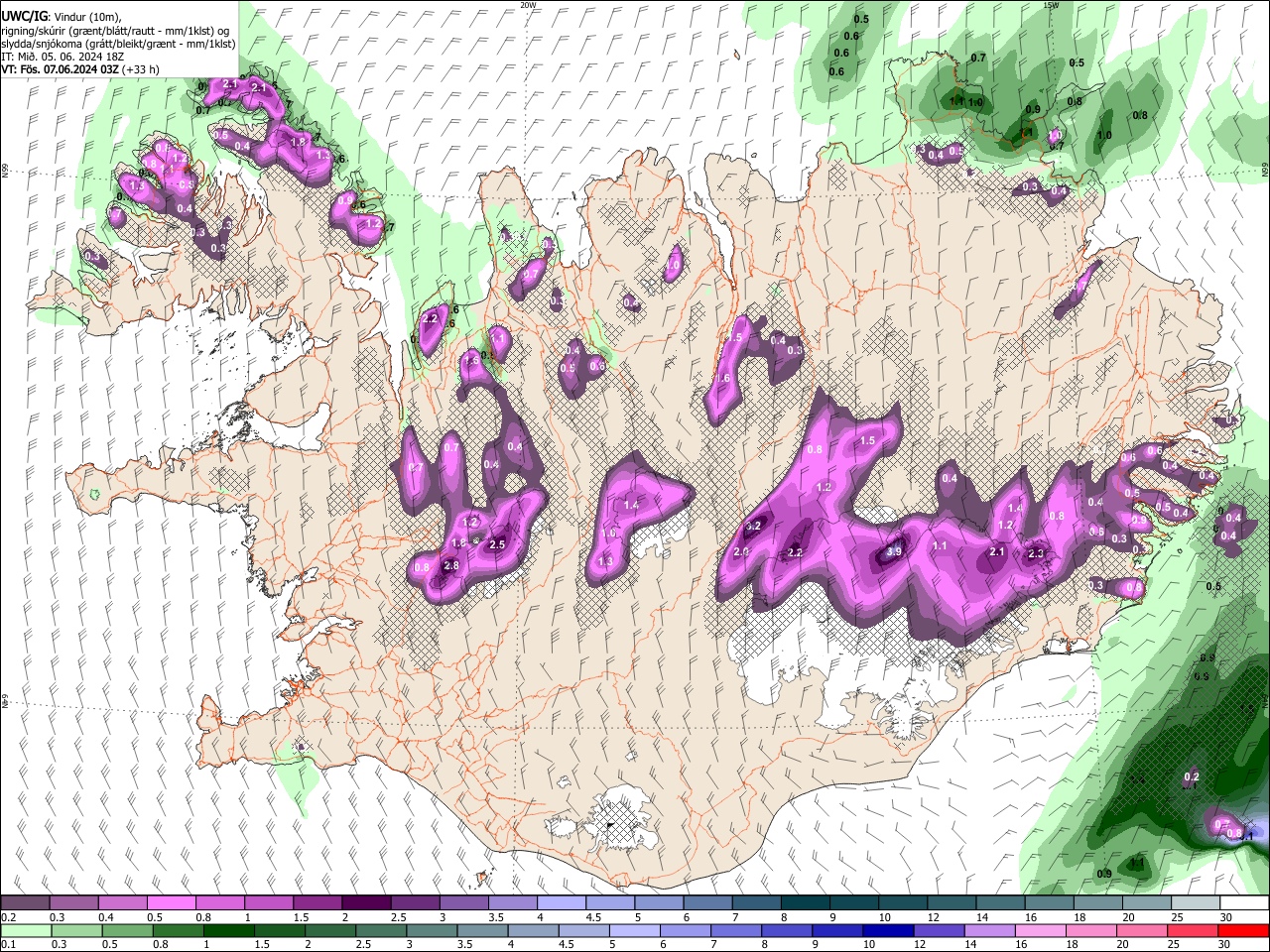Click the title line 'UWC/IG: Vindur (10m),'
The image size is (1270, 952).
click(x=62, y=17)
